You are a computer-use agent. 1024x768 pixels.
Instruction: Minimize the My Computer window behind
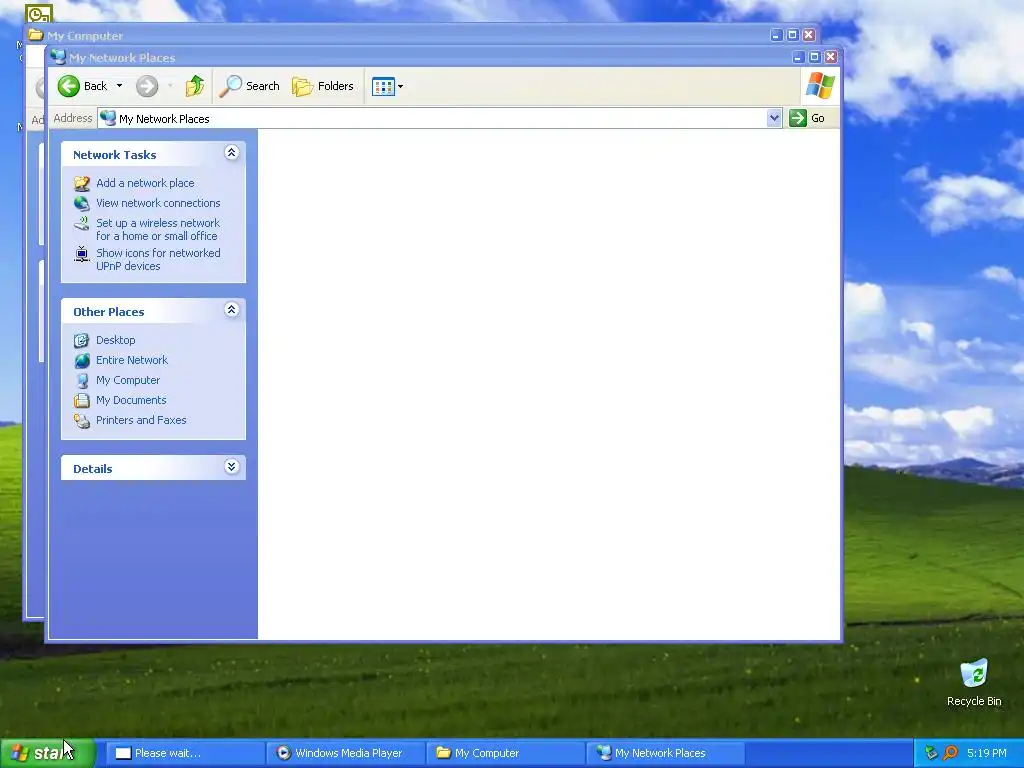[776, 35]
